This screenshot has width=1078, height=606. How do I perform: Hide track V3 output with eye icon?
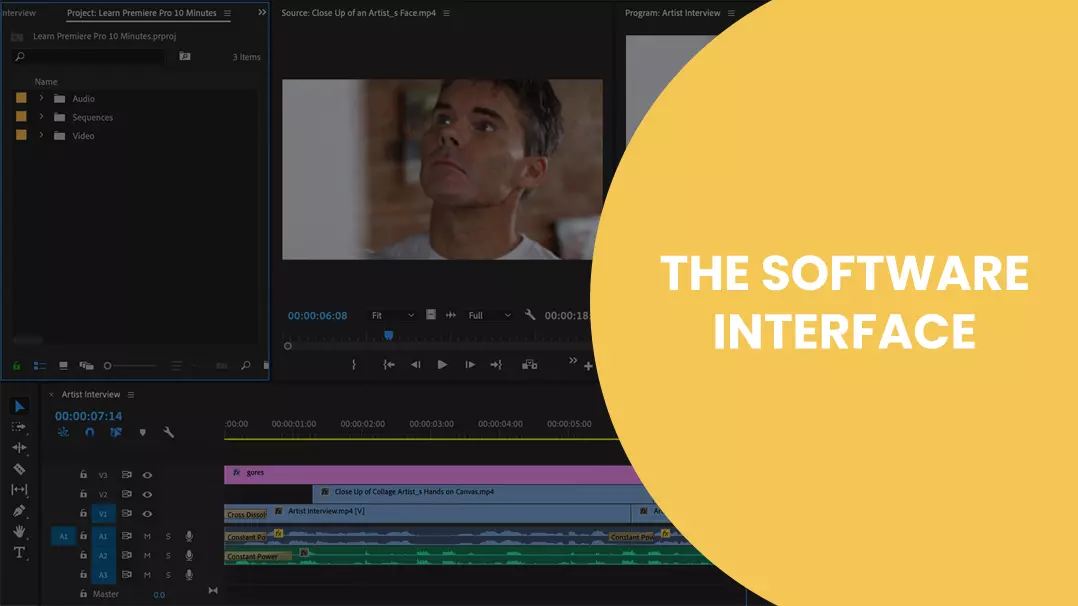(147, 475)
